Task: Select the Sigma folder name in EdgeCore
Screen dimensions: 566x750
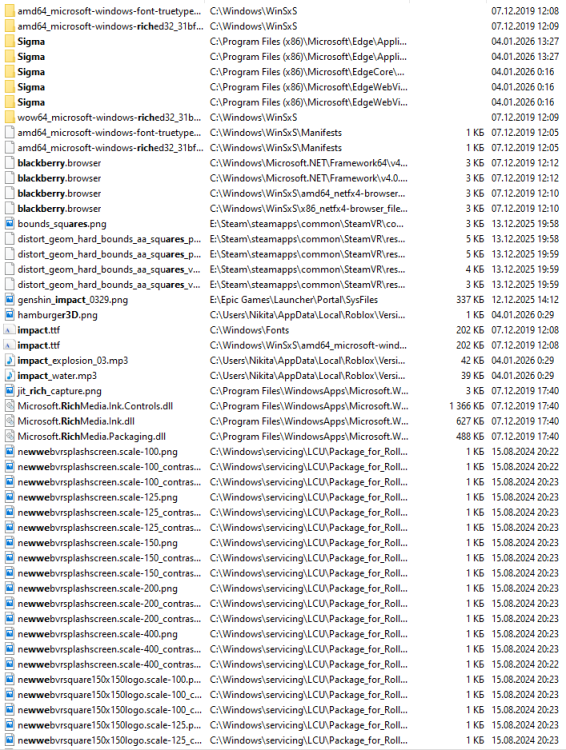Action: (31, 72)
